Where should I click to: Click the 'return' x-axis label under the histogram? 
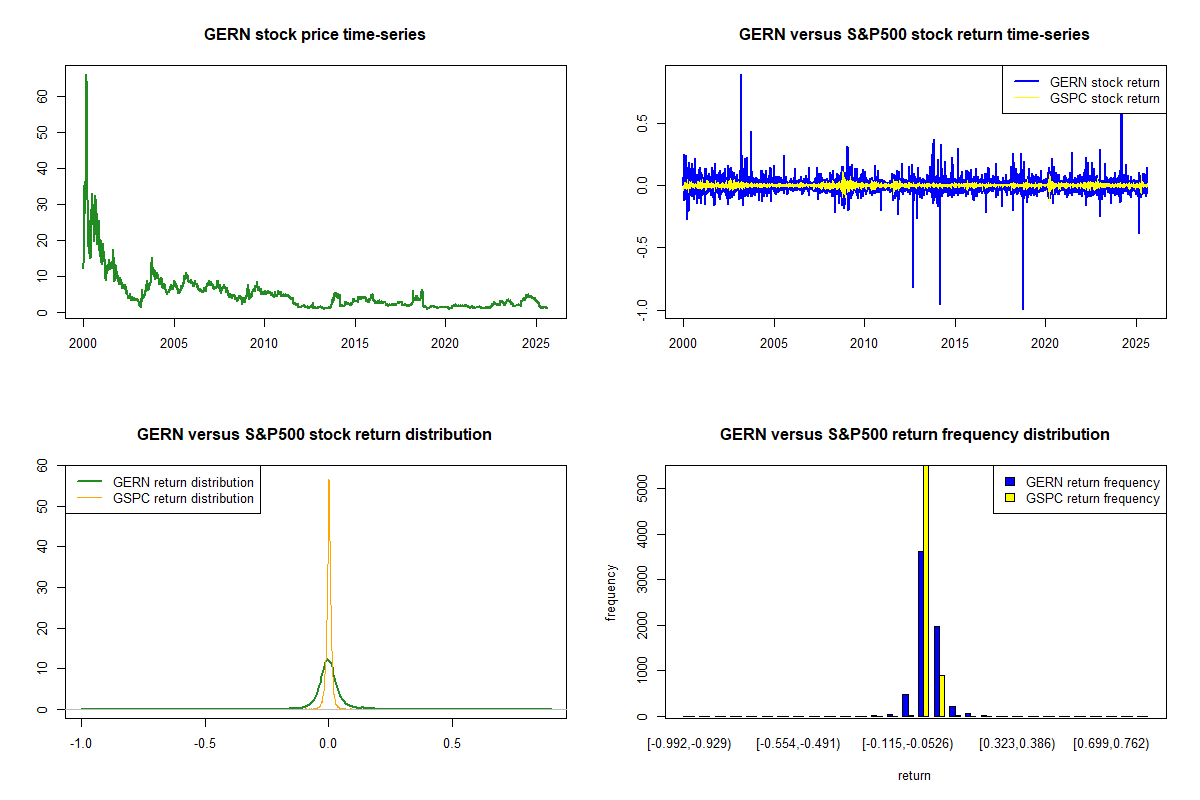point(914,775)
